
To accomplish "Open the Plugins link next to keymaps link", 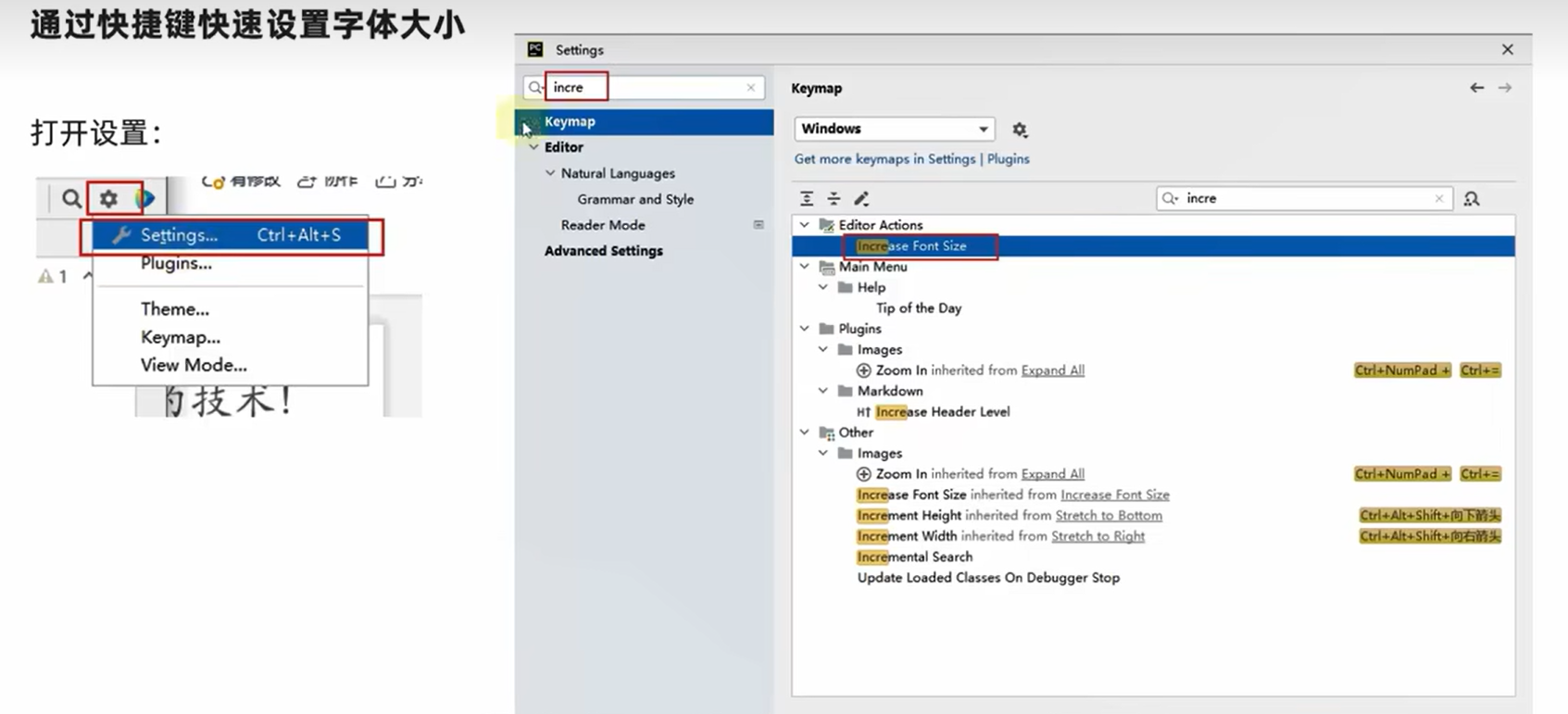I will tap(1008, 159).
